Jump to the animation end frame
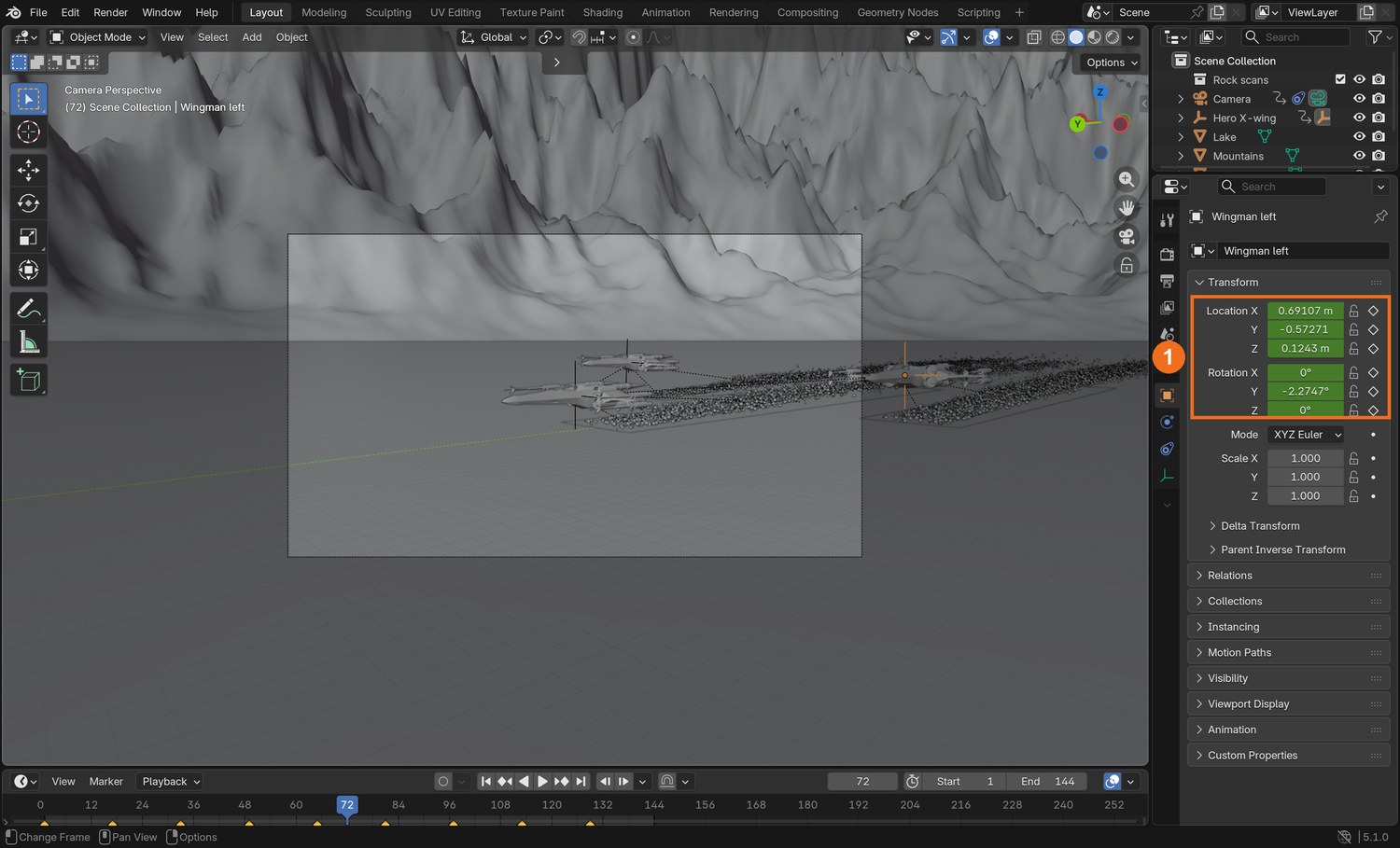The width and height of the screenshot is (1400, 848). click(x=581, y=782)
